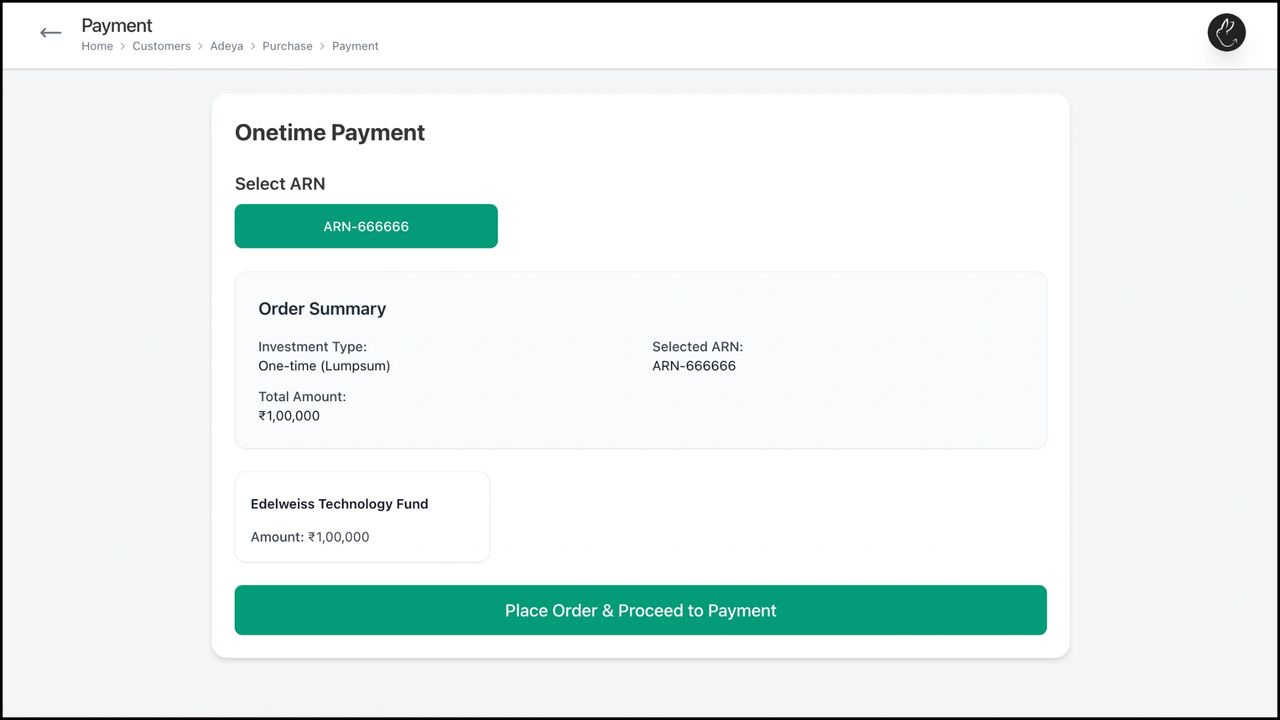The image size is (1280, 720).
Task: Go to Home in the breadcrumb
Action: [x=97, y=46]
